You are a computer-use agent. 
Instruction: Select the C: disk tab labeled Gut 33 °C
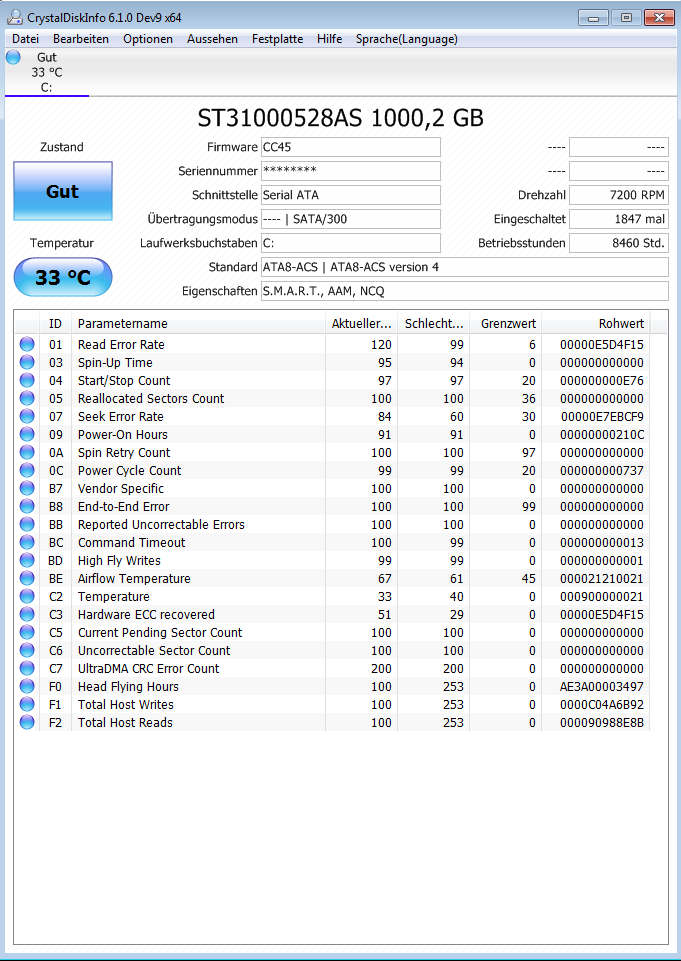47,72
